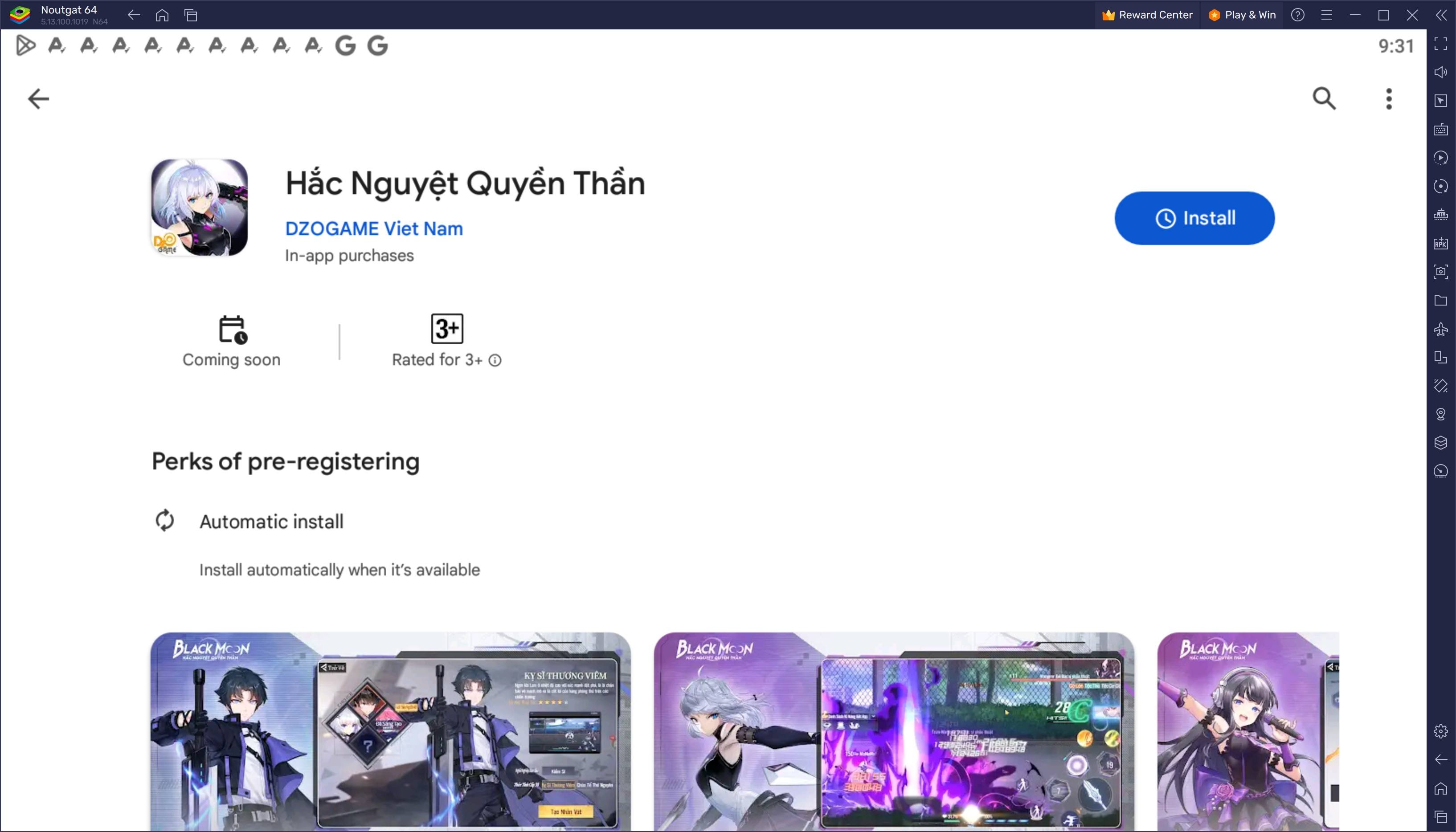Click the sidebar recent apps icon
The image size is (1456, 832).
(1440, 816)
